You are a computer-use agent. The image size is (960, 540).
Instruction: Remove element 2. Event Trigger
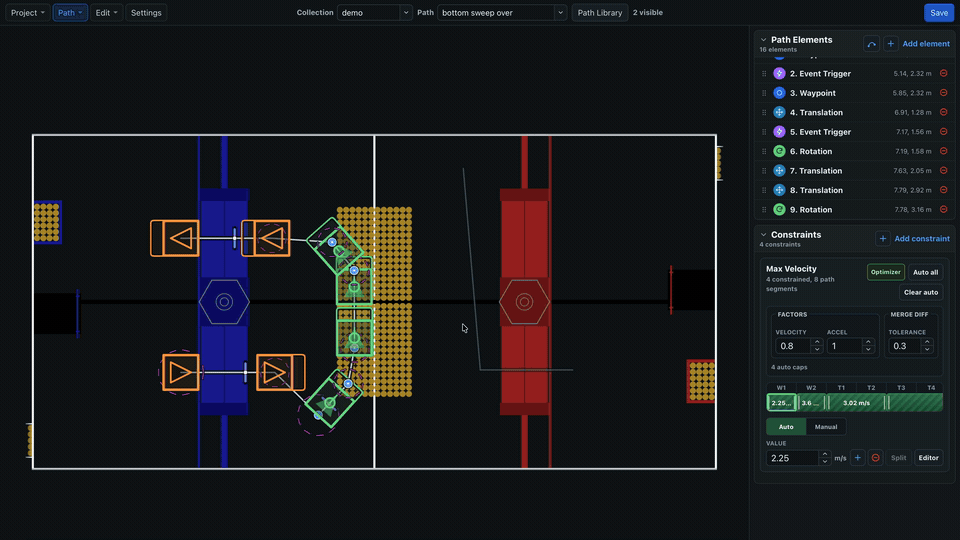[943, 73]
